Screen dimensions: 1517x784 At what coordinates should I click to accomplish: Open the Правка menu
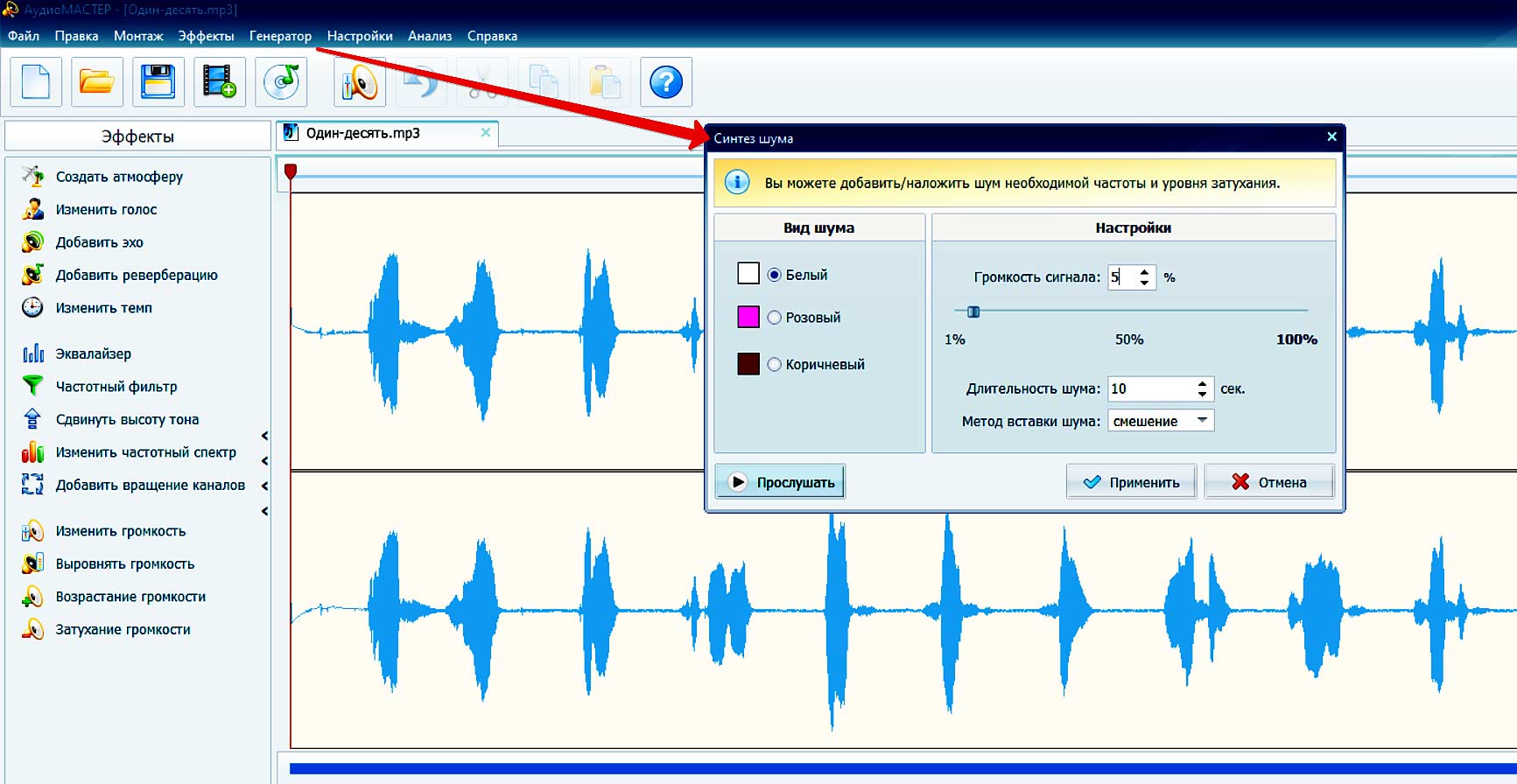coord(76,36)
